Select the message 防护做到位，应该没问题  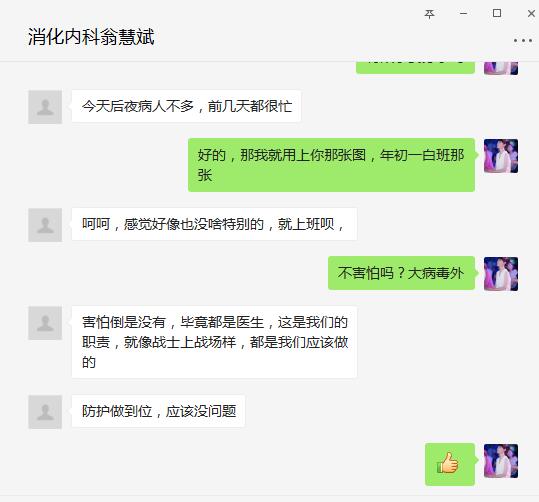(158, 411)
